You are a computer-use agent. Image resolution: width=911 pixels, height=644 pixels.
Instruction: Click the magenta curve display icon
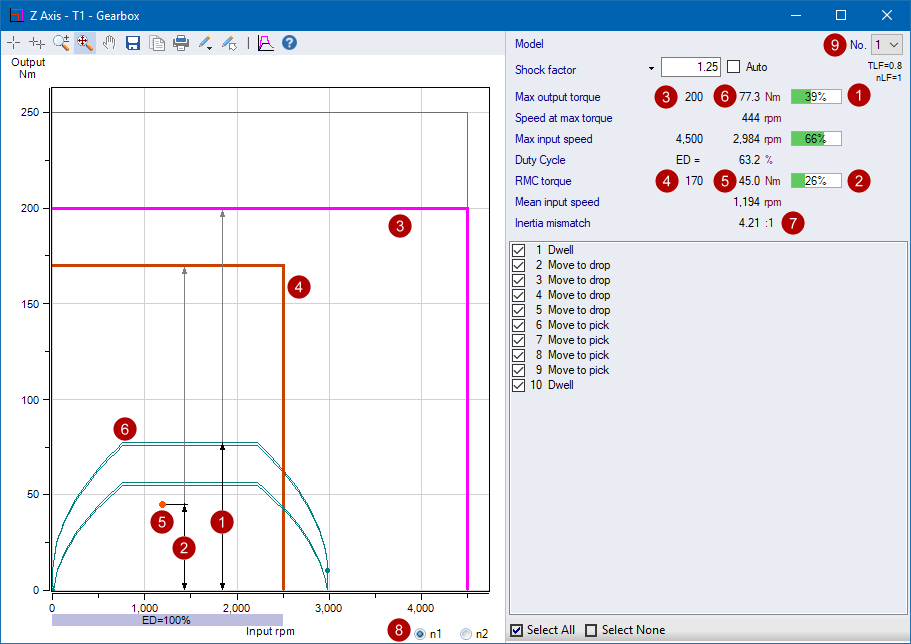tap(264, 42)
